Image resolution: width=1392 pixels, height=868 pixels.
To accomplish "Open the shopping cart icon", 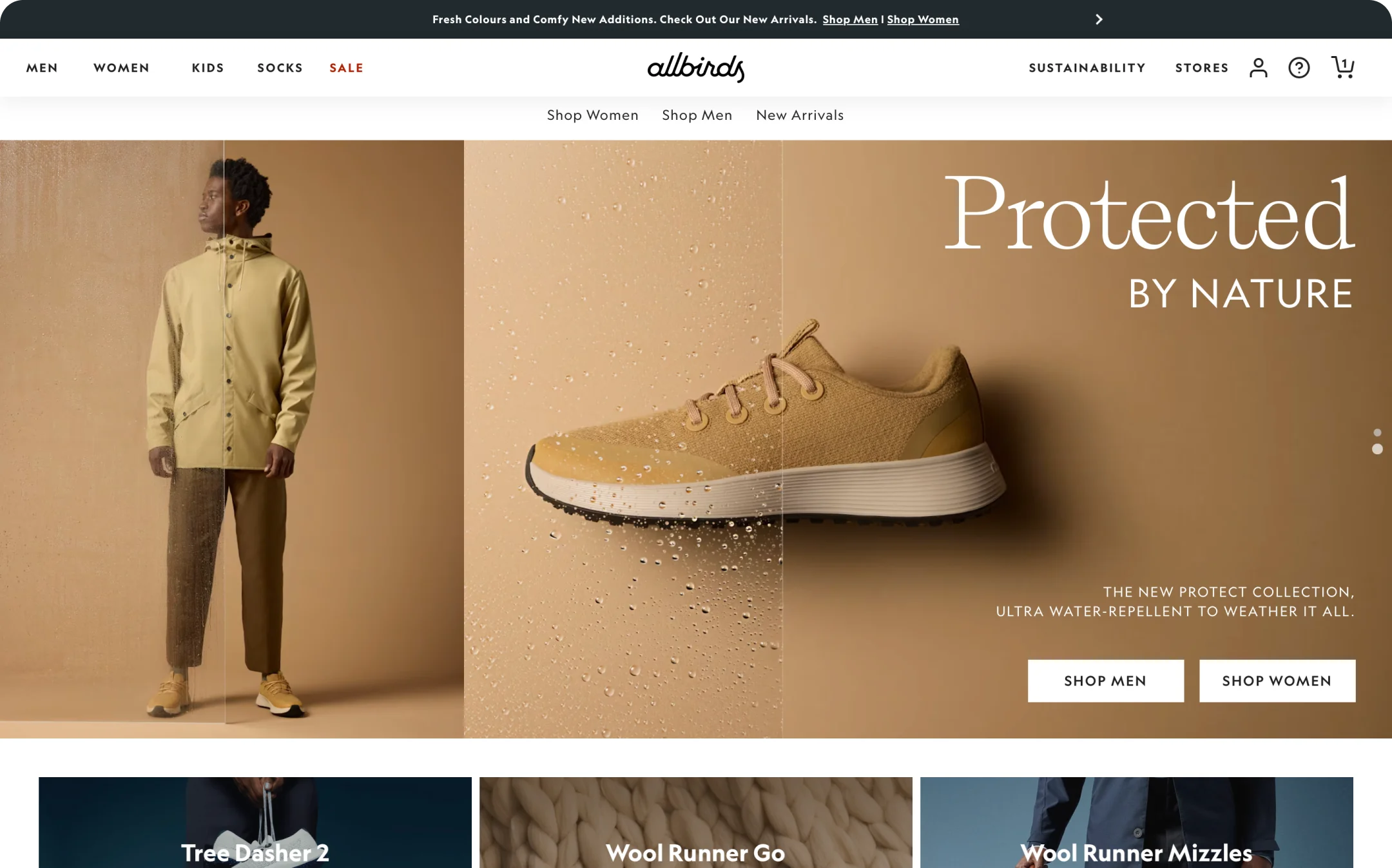I will pos(1343,67).
